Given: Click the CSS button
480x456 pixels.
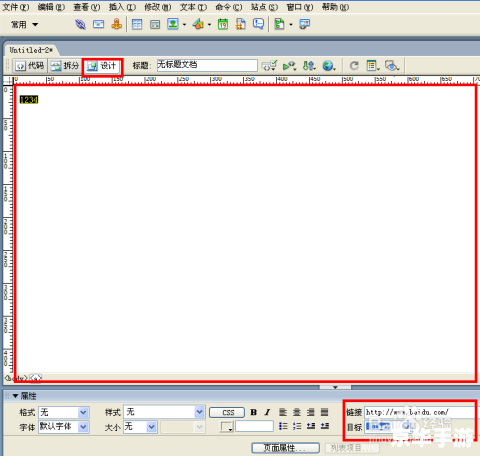Looking at the screenshot, I should point(227,413).
